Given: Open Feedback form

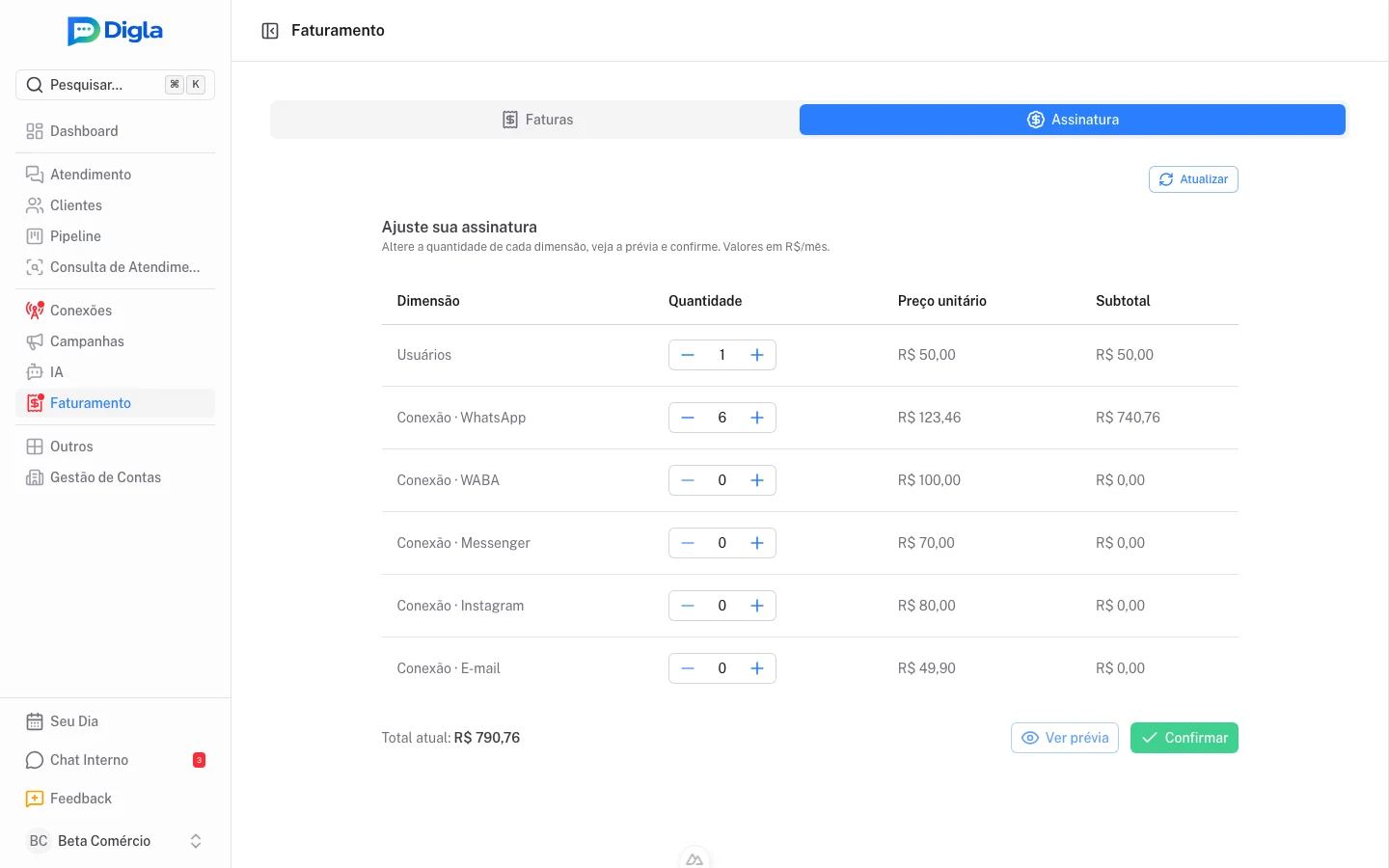Looking at the screenshot, I should click(115, 799).
